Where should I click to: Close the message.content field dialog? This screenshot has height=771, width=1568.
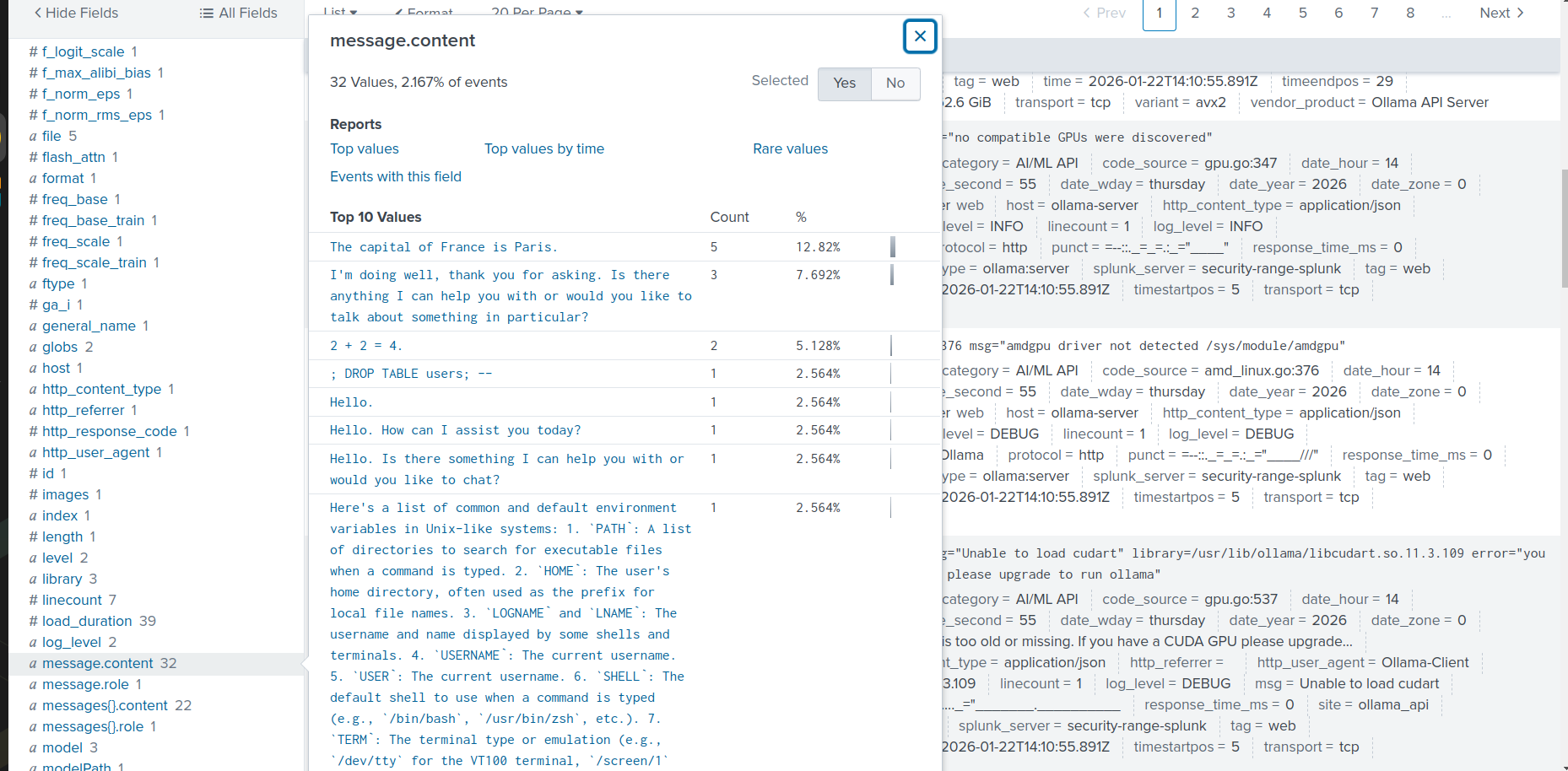point(920,36)
